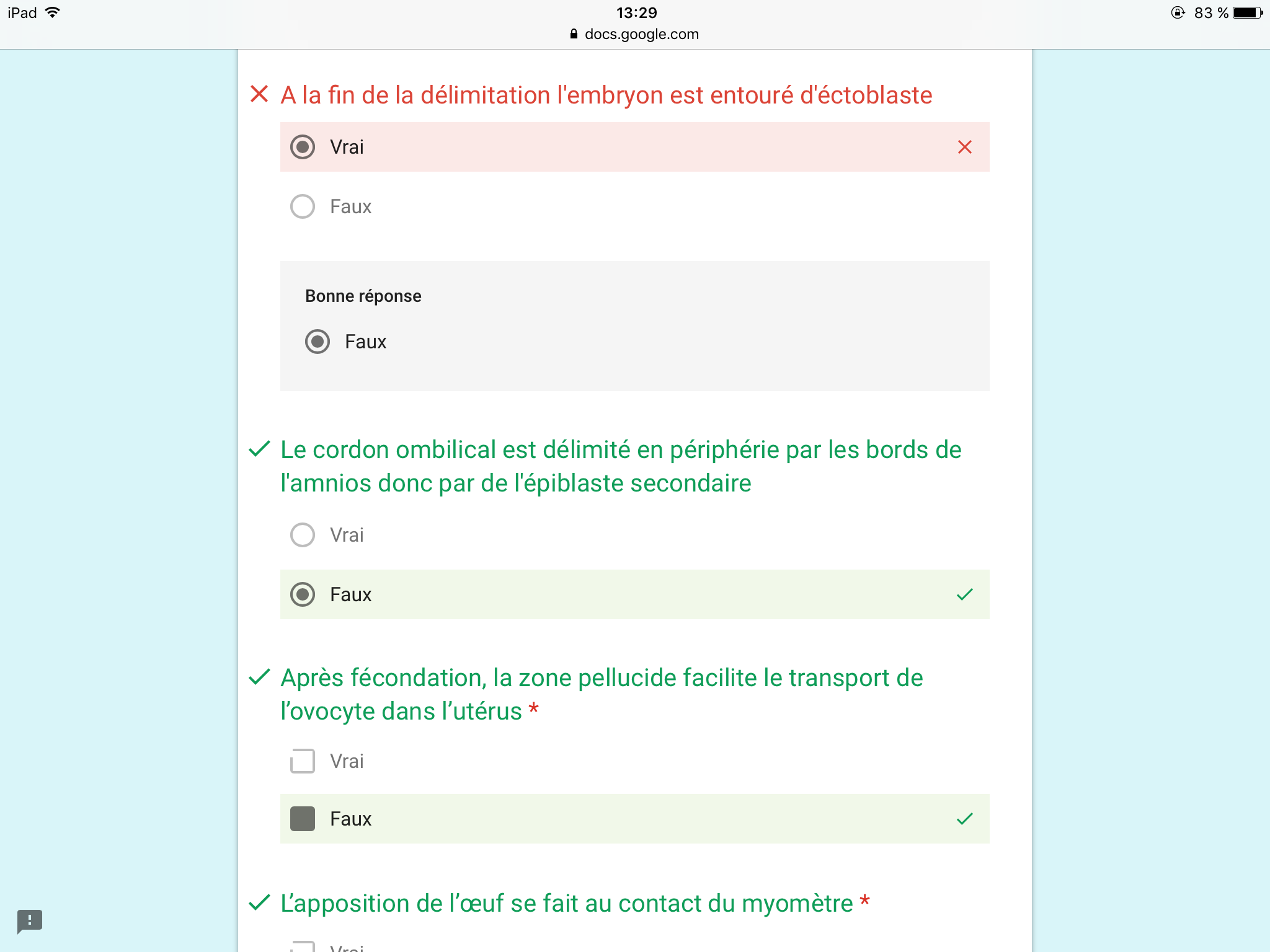Click the Faux radio under Bonne réponse
This screenshot has height=952, width=1270.
[x=317, y=342]
